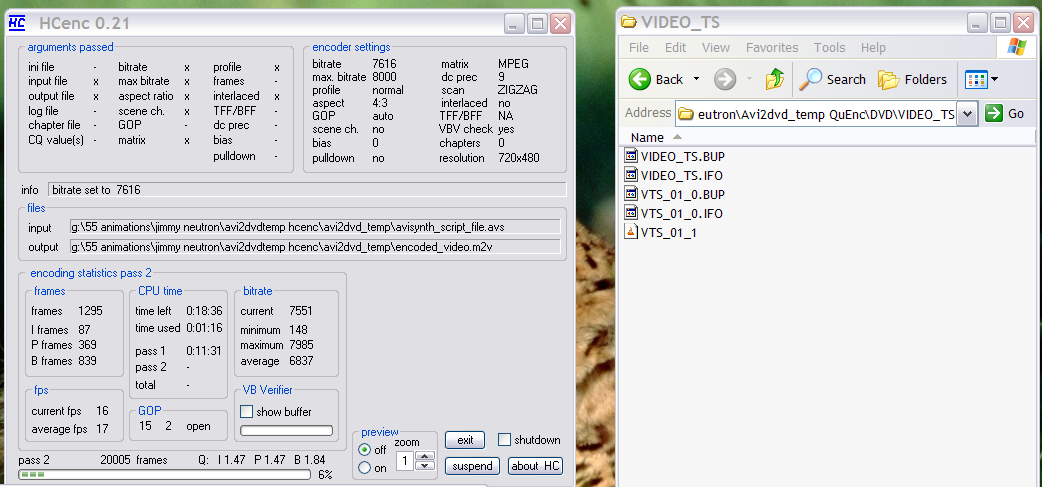This screenshot has width=1042, height=487.
Task: Select the VIDEO_TS.IFO file icon
Action: (631, 175)
